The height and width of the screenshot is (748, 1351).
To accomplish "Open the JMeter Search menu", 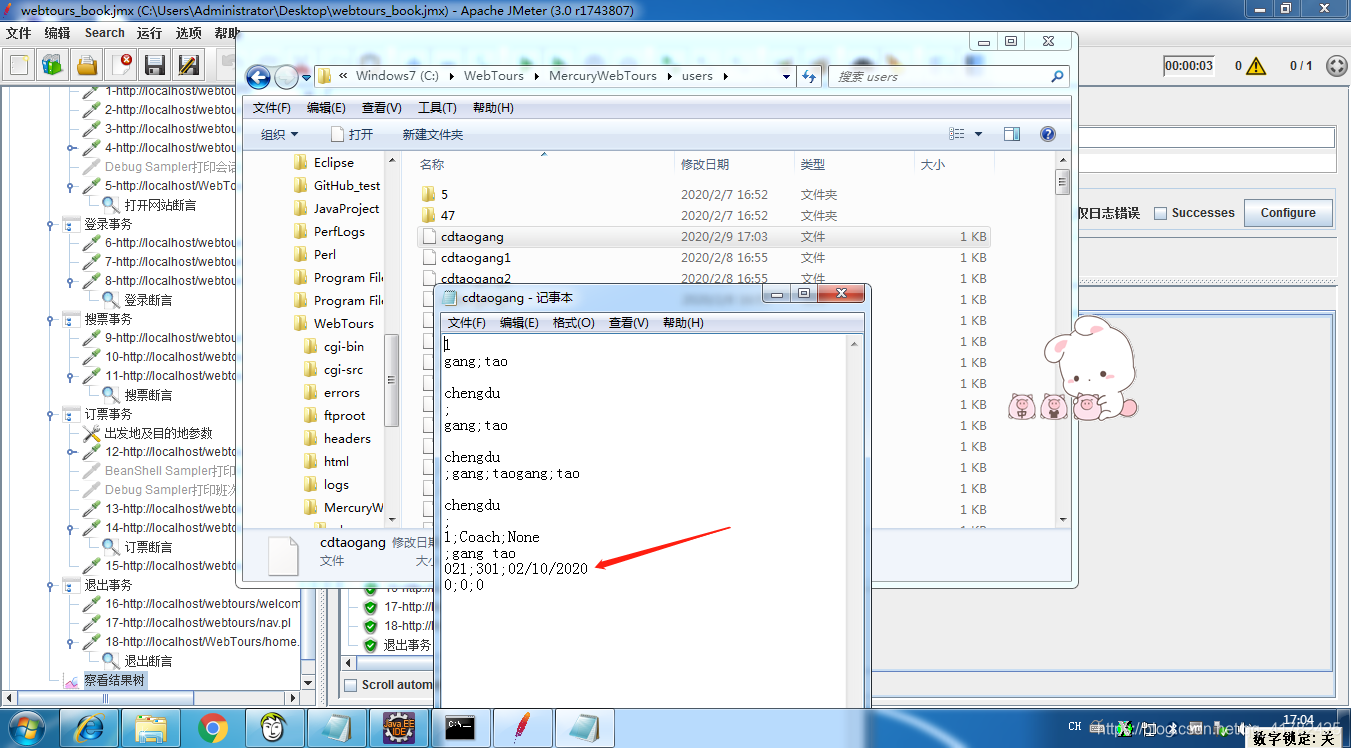I will [x=105, y=33].
